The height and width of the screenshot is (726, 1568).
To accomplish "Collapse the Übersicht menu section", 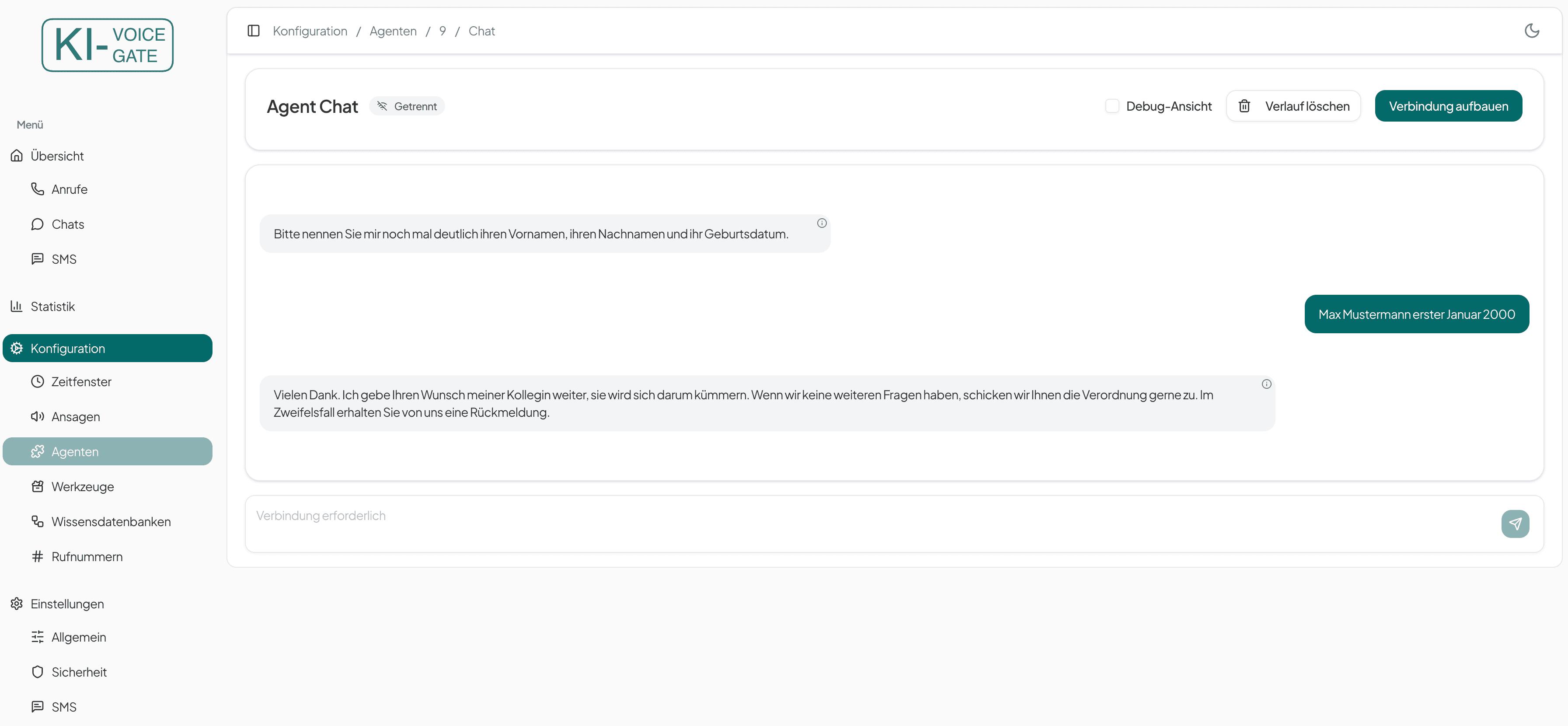I will coord(57,156).
